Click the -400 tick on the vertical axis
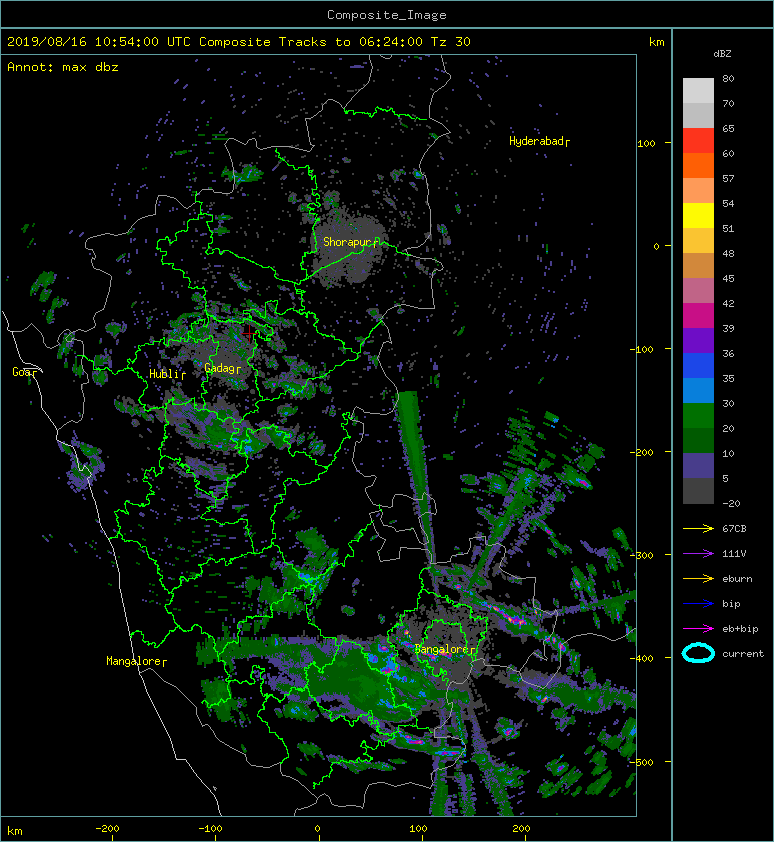The width and height of the screenshot is (774, 842). pyautogui.click(x=642, y=658)
